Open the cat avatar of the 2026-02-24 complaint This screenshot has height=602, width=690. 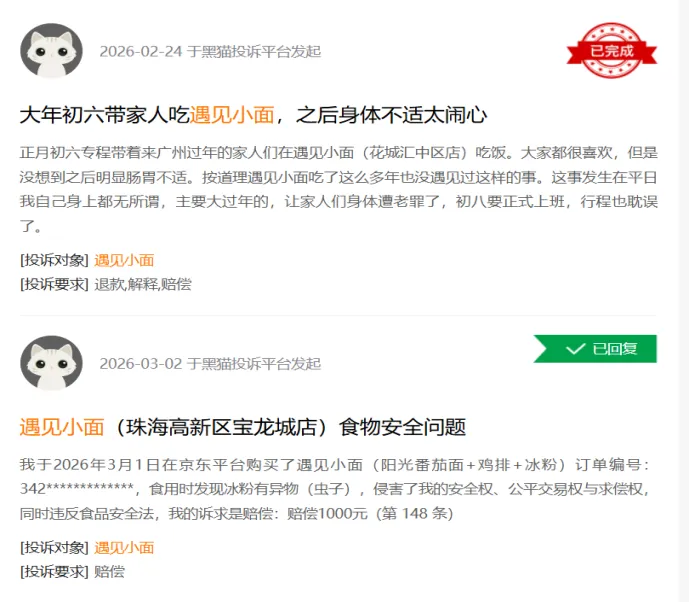click(x=51, y=51)
